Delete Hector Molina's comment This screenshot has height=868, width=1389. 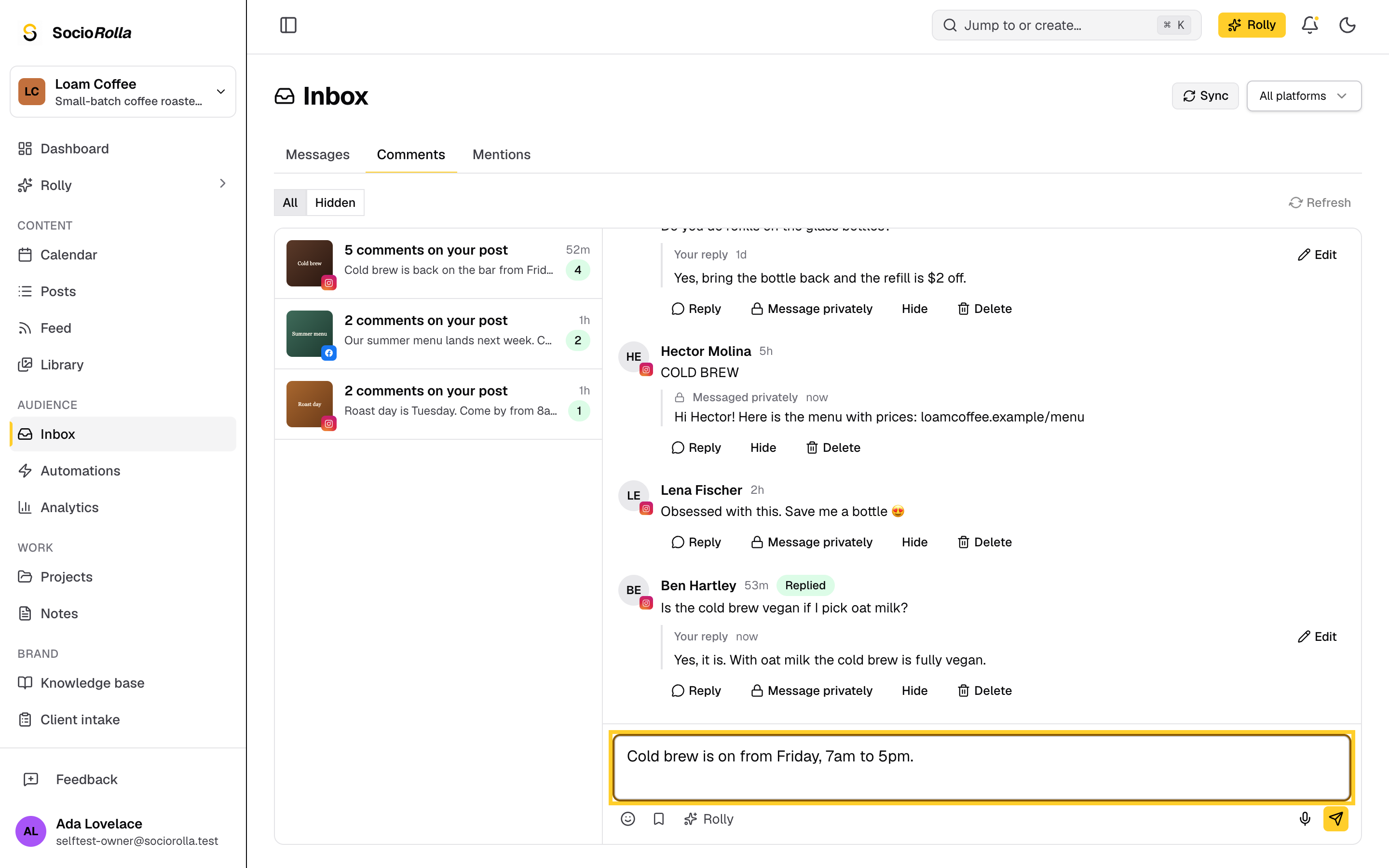[833, 448]
